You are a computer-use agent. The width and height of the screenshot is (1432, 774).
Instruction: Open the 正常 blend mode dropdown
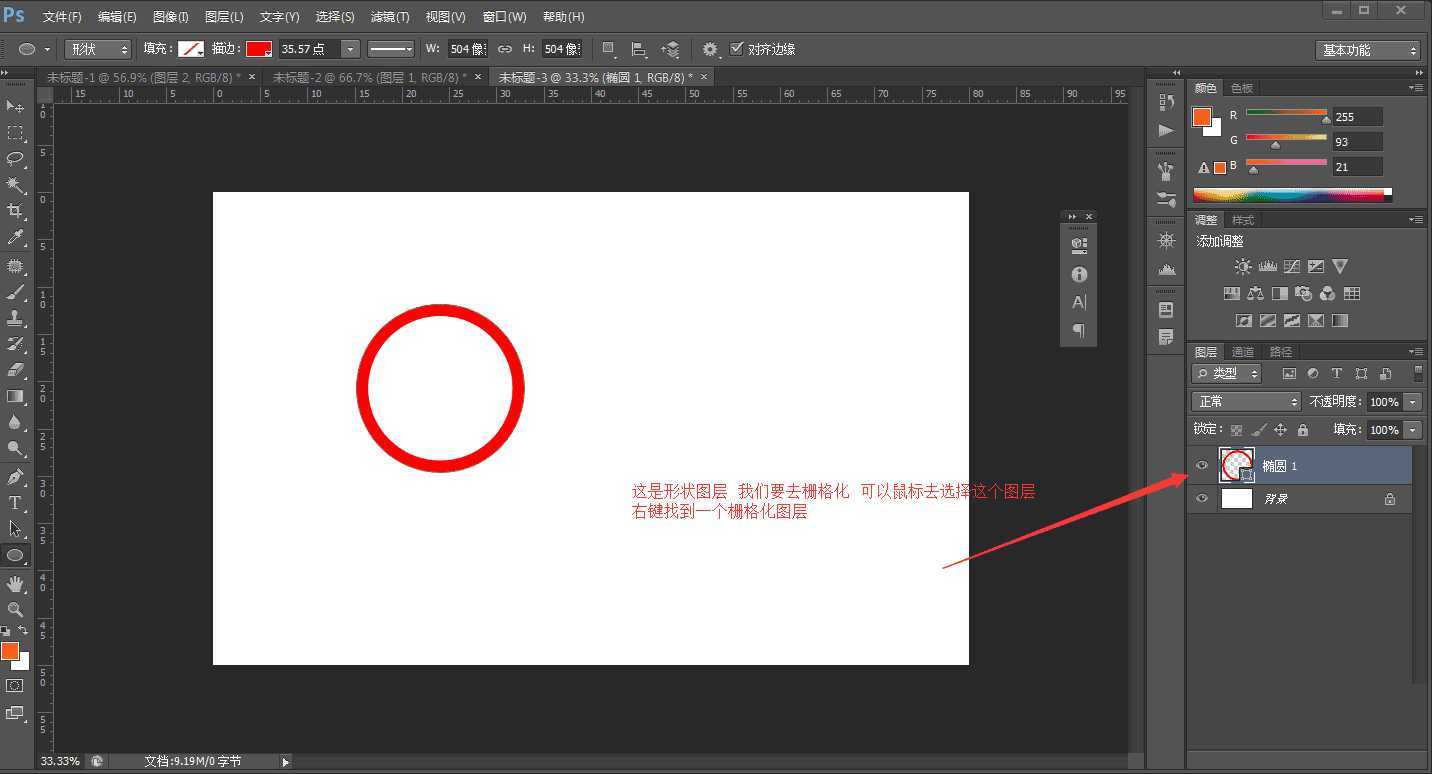pyautogui.click(x=1245, y=401)
